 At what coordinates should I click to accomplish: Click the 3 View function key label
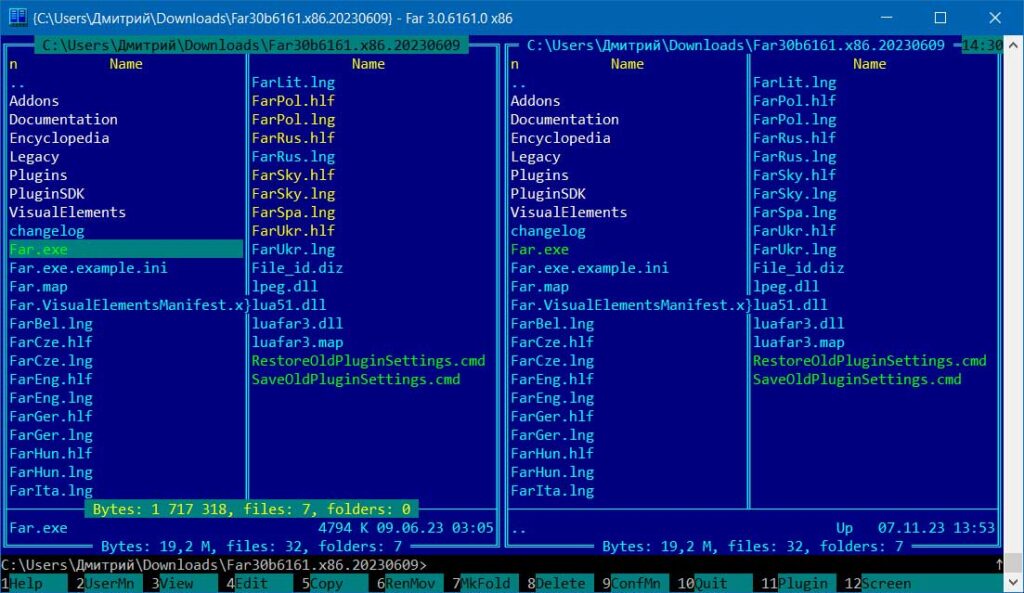tap(177, 584)
